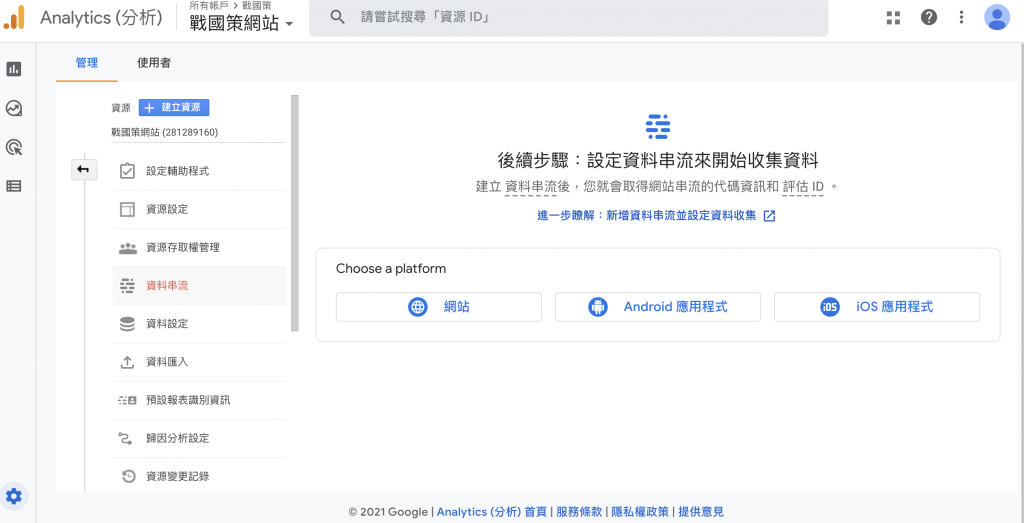
Task: Click the user account avatar
Action: [997, 18]
